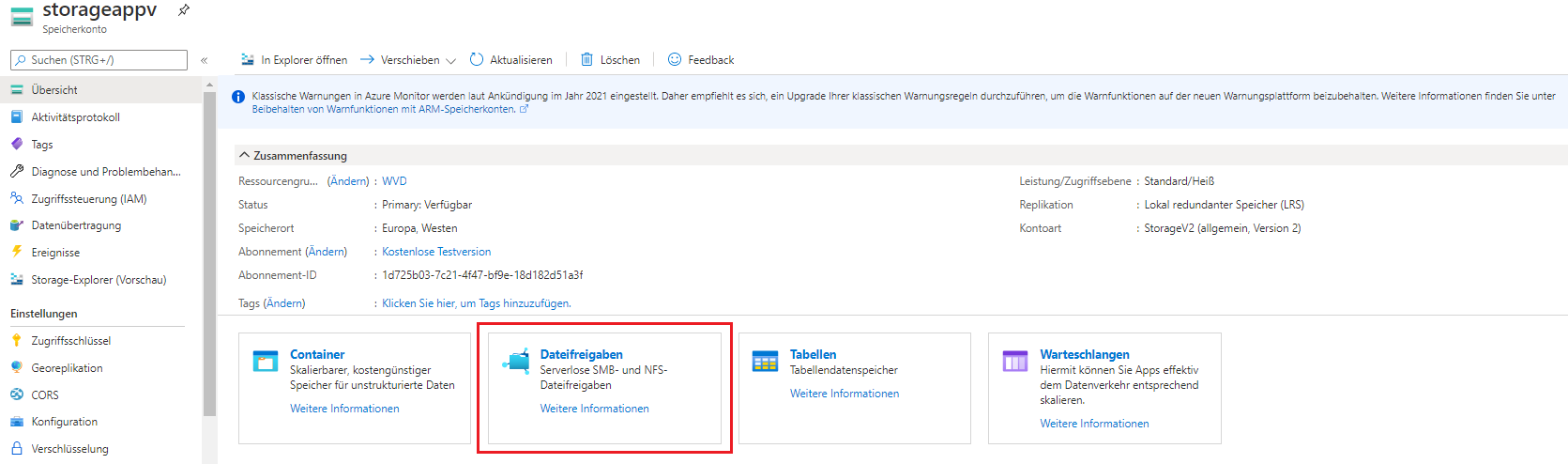Pin the storageappv resource with the pin icon

click(x=184, y=10)
